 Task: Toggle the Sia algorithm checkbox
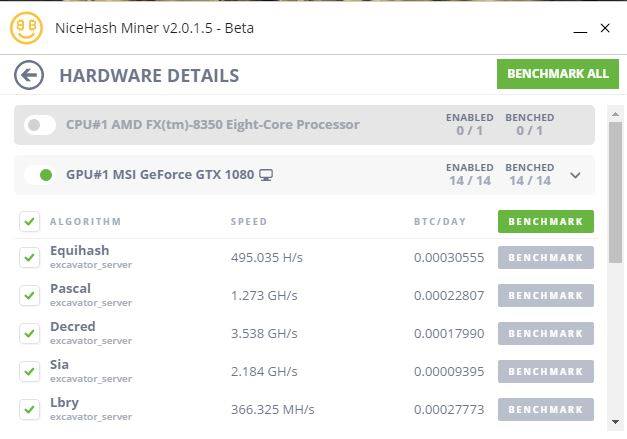point(30,371)
